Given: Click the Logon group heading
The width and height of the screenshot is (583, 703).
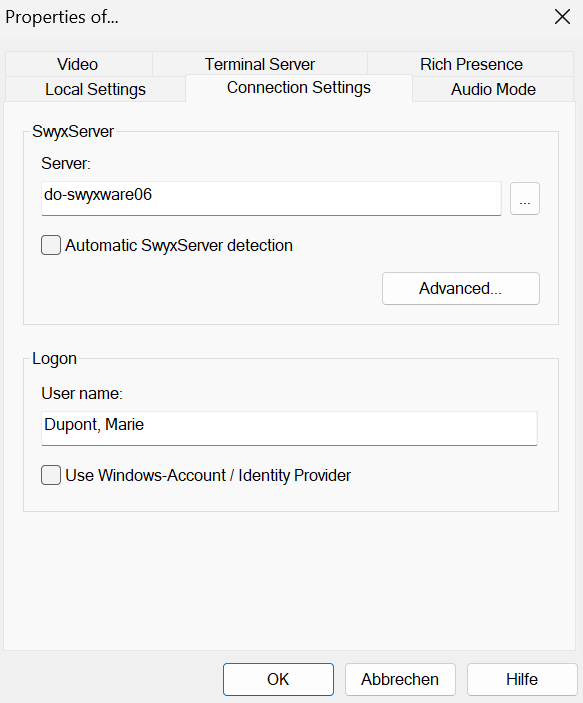Looking at the screenshot, I should 55,359.
